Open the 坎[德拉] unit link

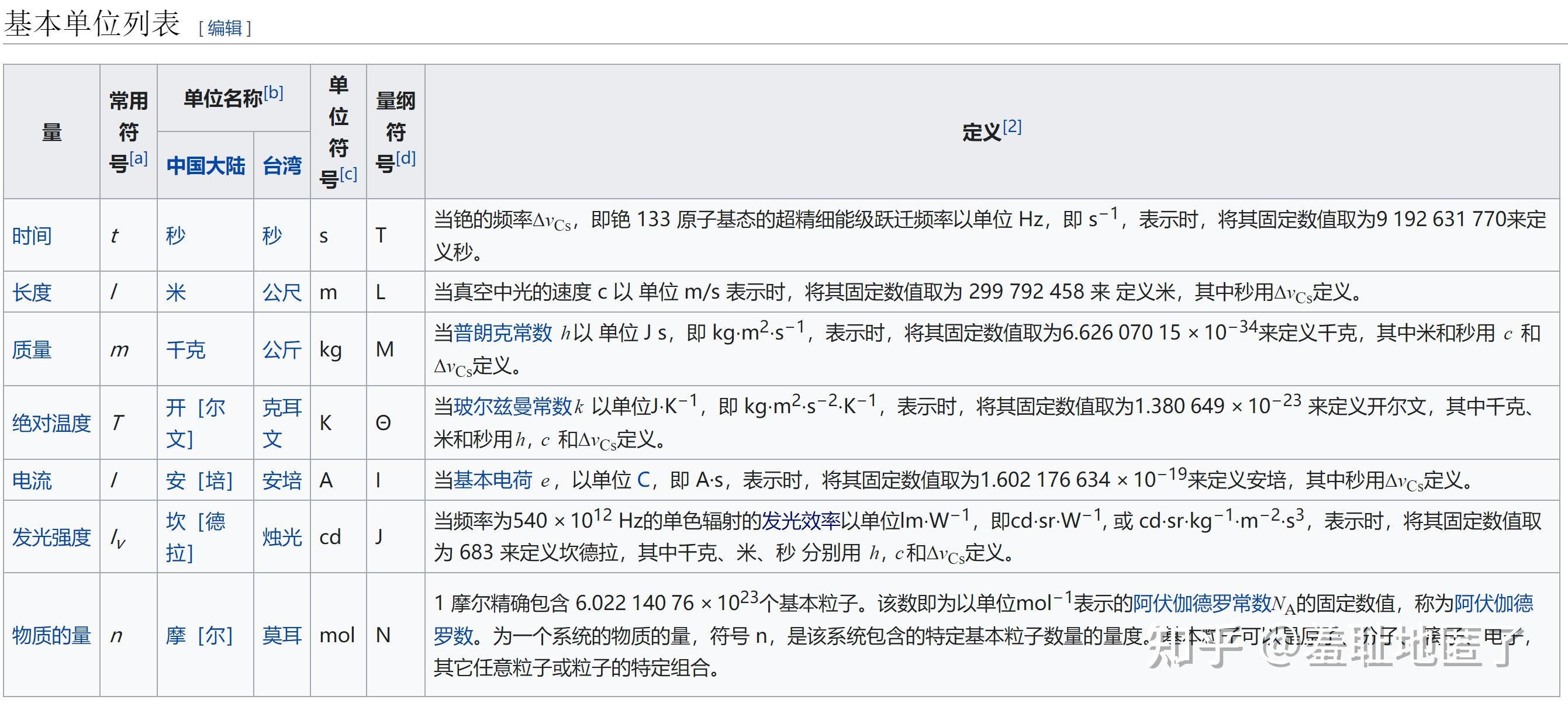[196, 537]
